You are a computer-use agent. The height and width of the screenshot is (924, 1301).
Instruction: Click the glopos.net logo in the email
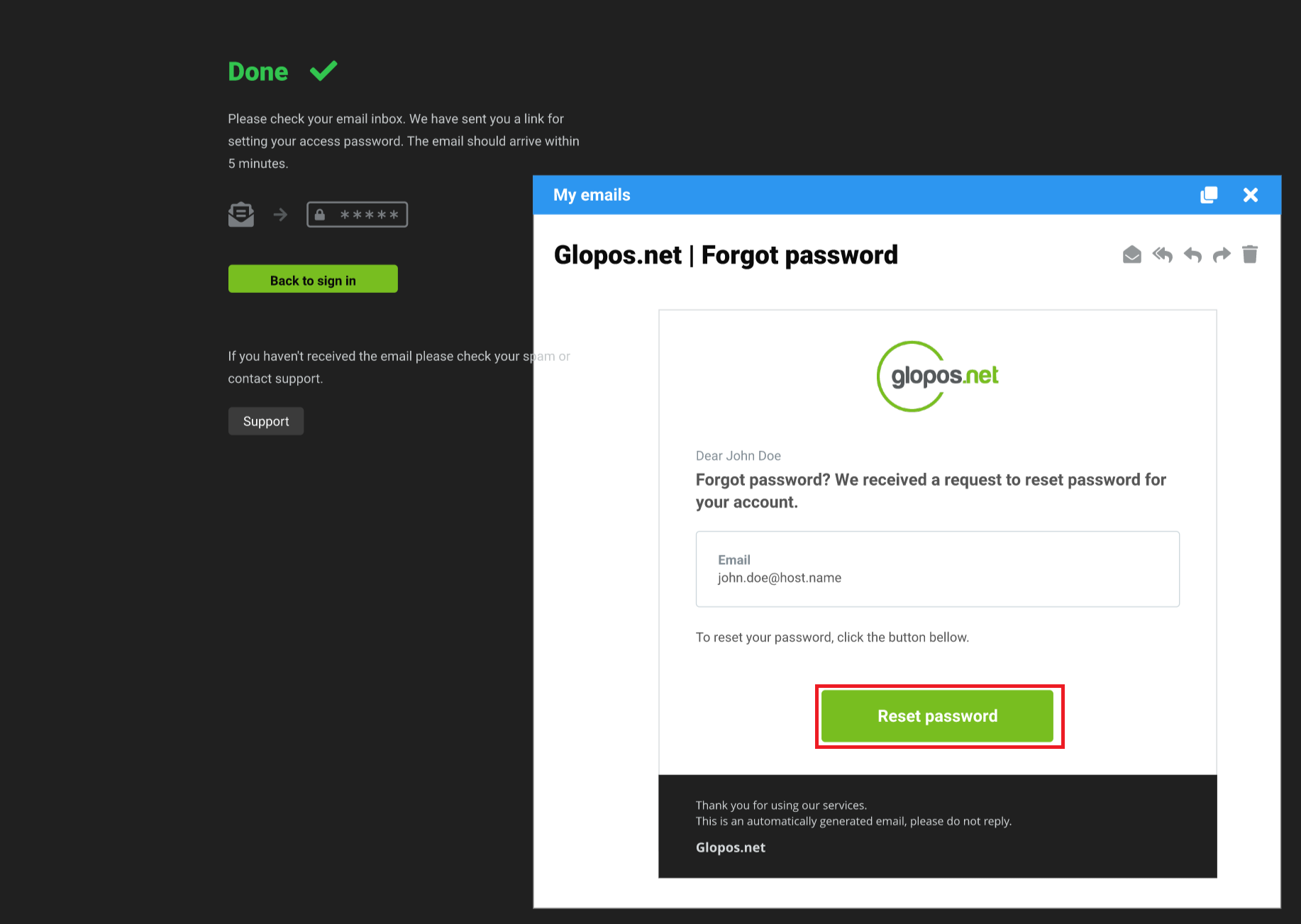(x=937, y=376)
